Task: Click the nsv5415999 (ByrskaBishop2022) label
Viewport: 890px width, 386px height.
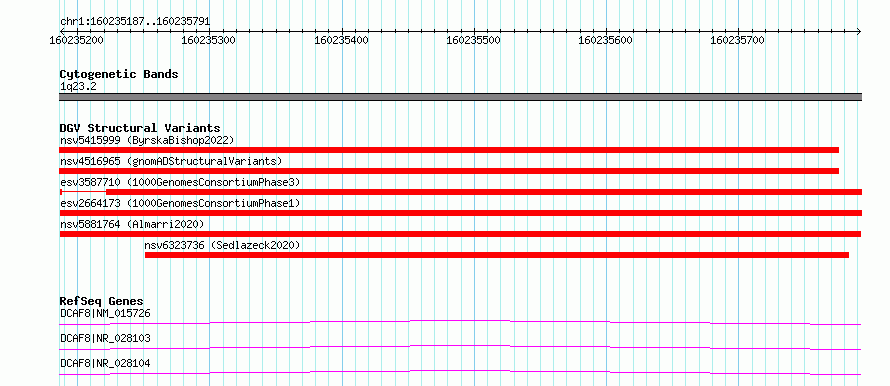Action: point(147,140)
